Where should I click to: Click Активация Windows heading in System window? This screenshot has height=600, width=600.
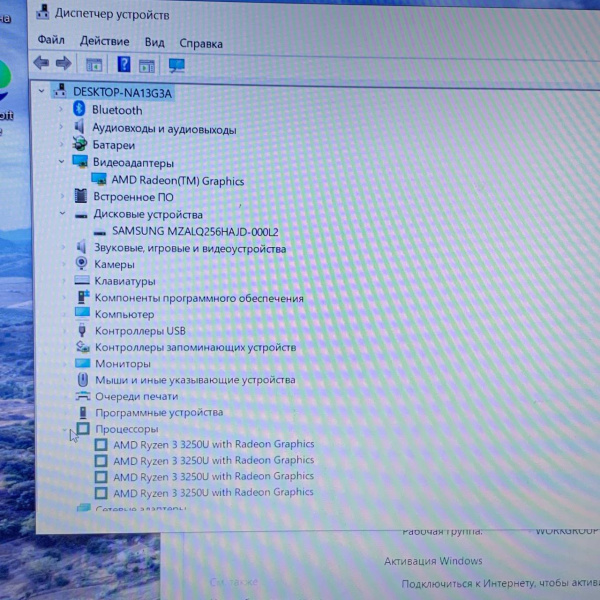coord(433,561)
